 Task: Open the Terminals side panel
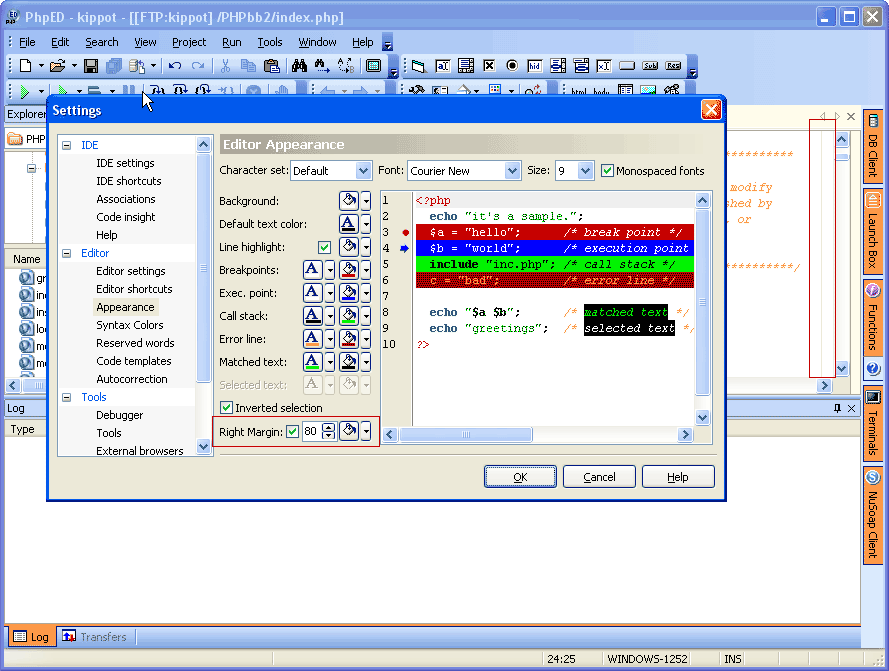tap(873, 423)
